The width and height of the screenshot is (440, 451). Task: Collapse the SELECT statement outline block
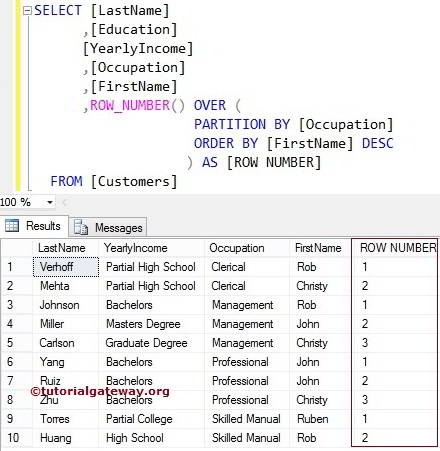pos(27,11)
